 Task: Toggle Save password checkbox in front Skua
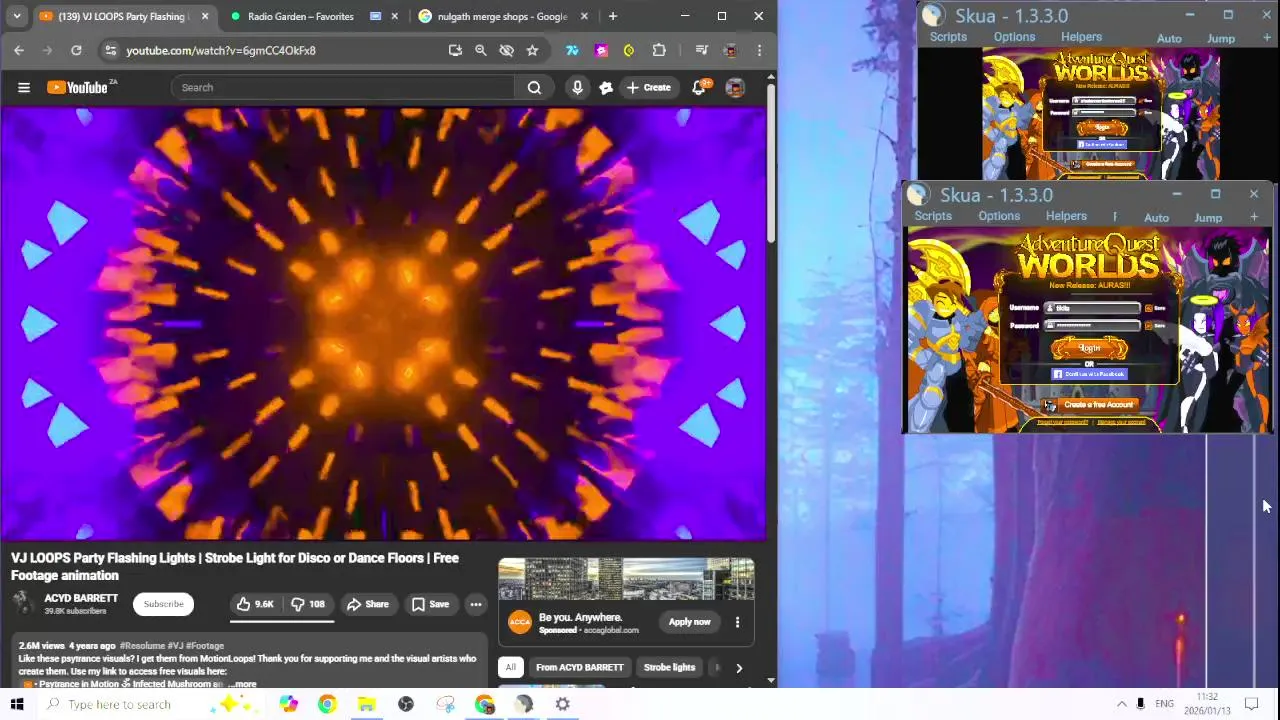pyautogui.click(x=1148, y=325)
